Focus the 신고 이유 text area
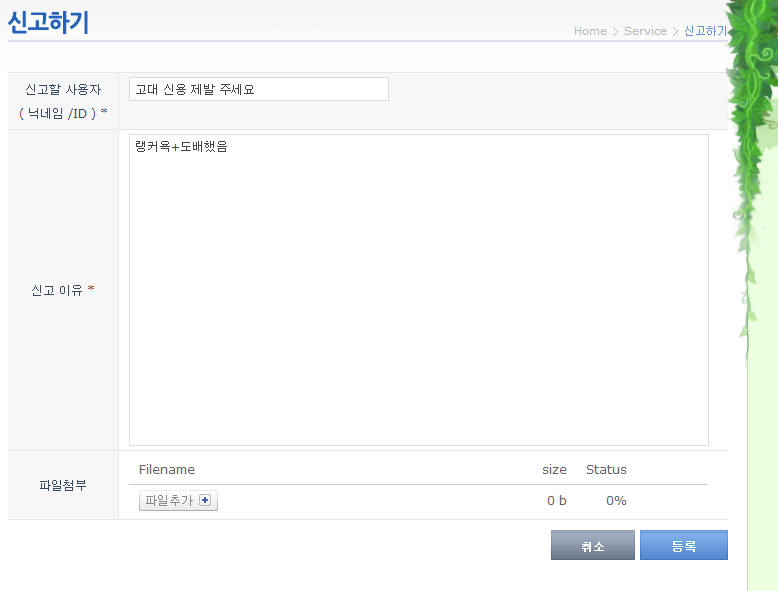This screenshot has height=591, width=778. [419, 290]
